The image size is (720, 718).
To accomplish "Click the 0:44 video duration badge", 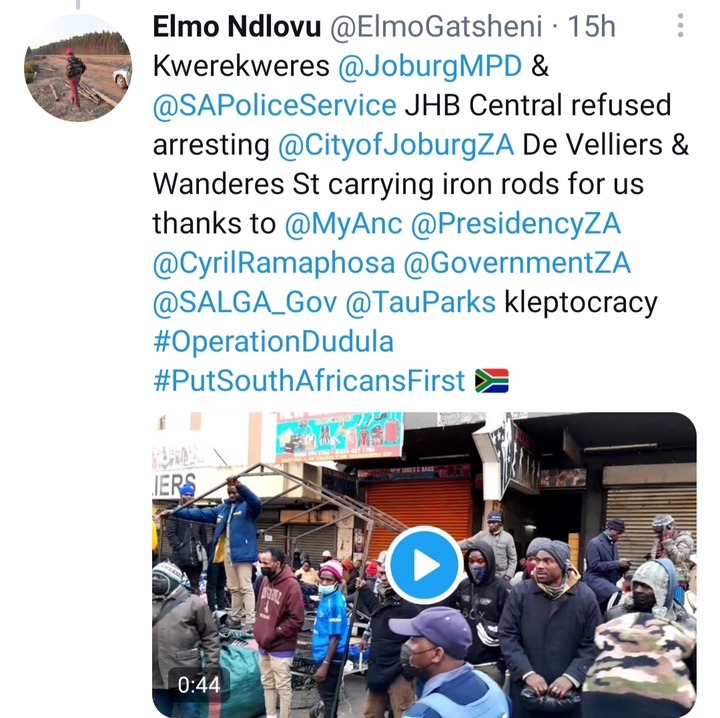I will 199,685.
